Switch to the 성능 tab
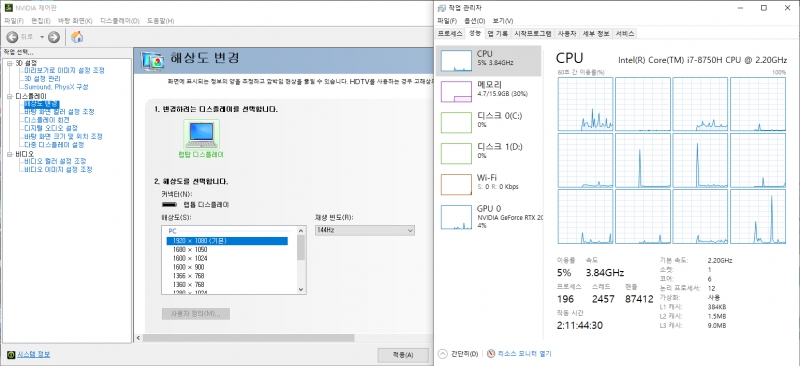Screen dimensions: 800x366 (x=474, y=33)
